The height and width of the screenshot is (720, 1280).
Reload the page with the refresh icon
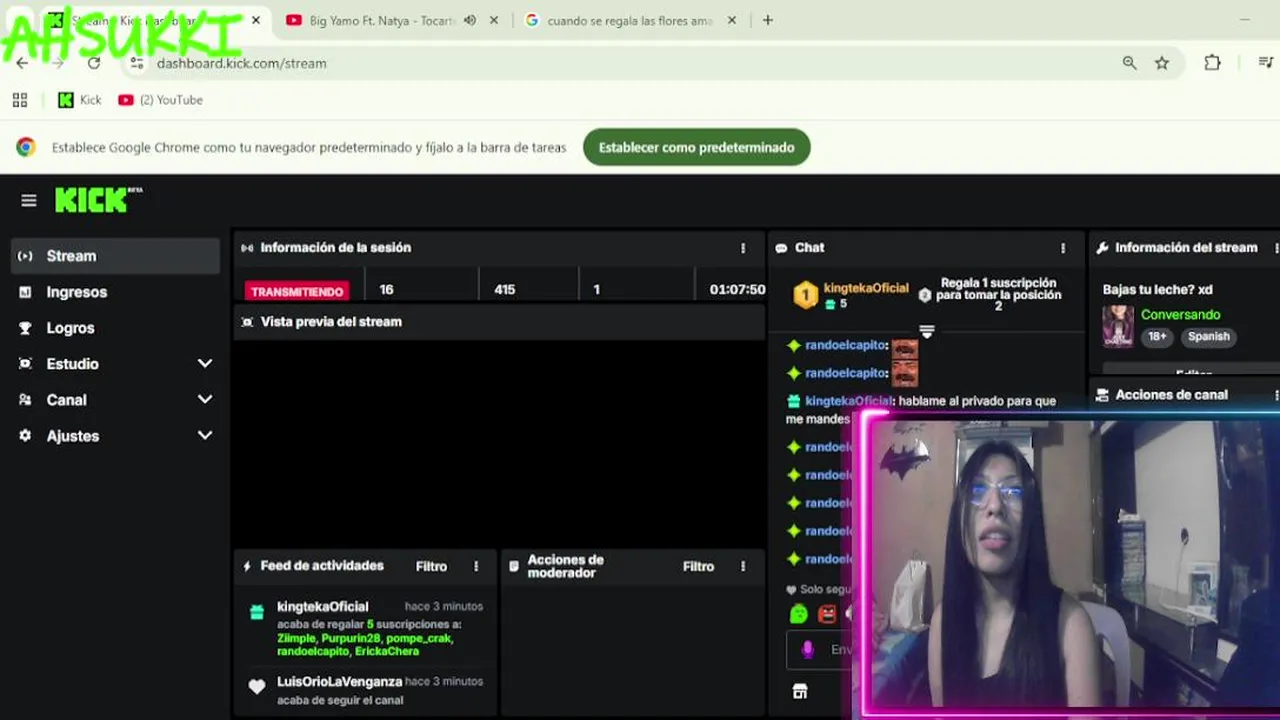tap(94, 63)
